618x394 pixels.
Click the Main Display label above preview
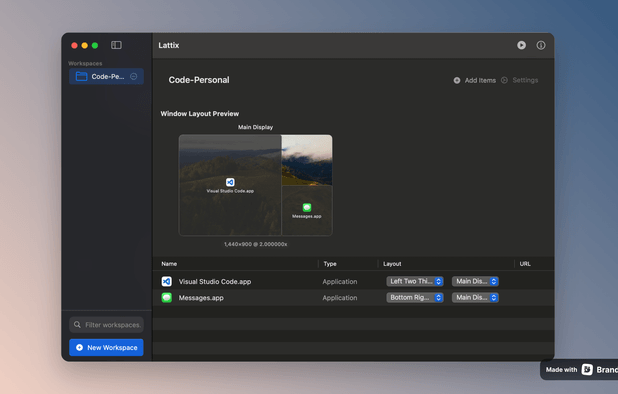tap(255, 127)
